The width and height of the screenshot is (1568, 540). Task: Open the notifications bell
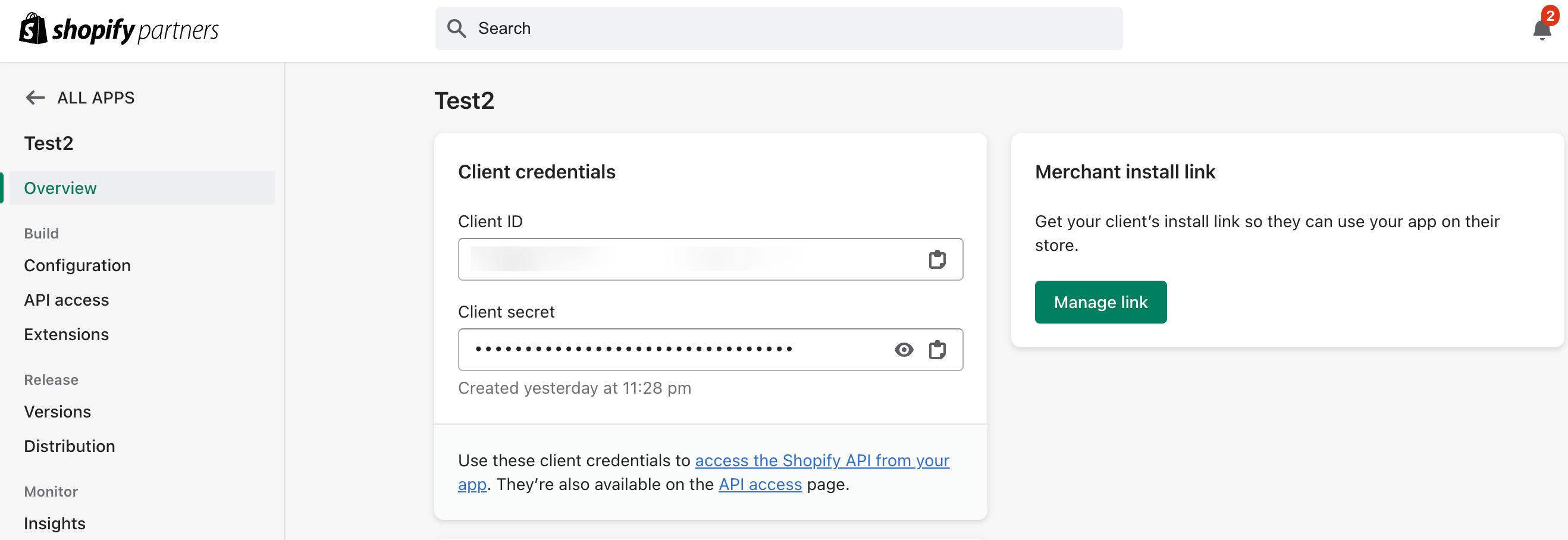1541,29
